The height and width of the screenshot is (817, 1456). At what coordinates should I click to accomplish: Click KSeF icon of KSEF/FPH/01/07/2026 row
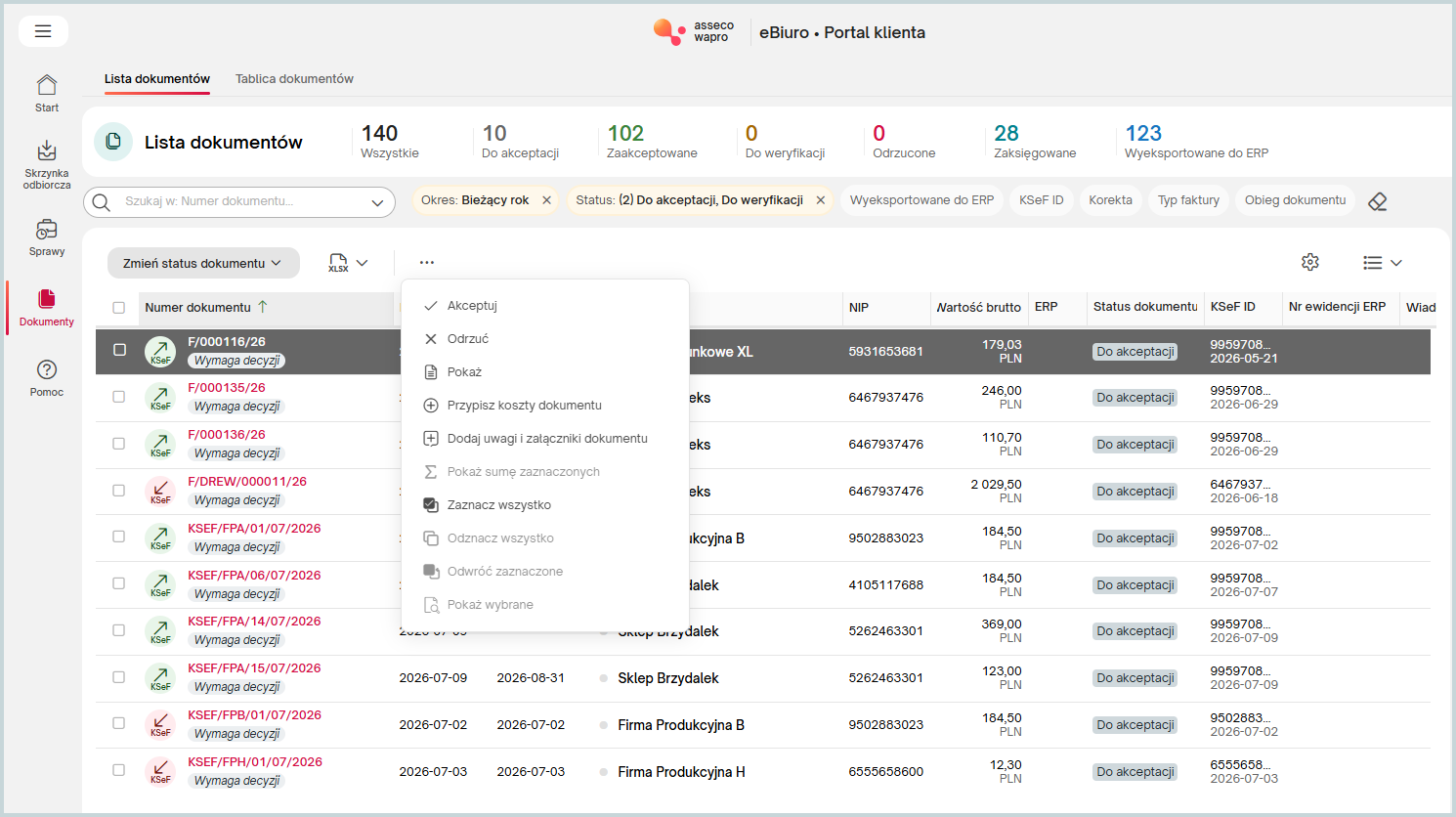point(160,771)
